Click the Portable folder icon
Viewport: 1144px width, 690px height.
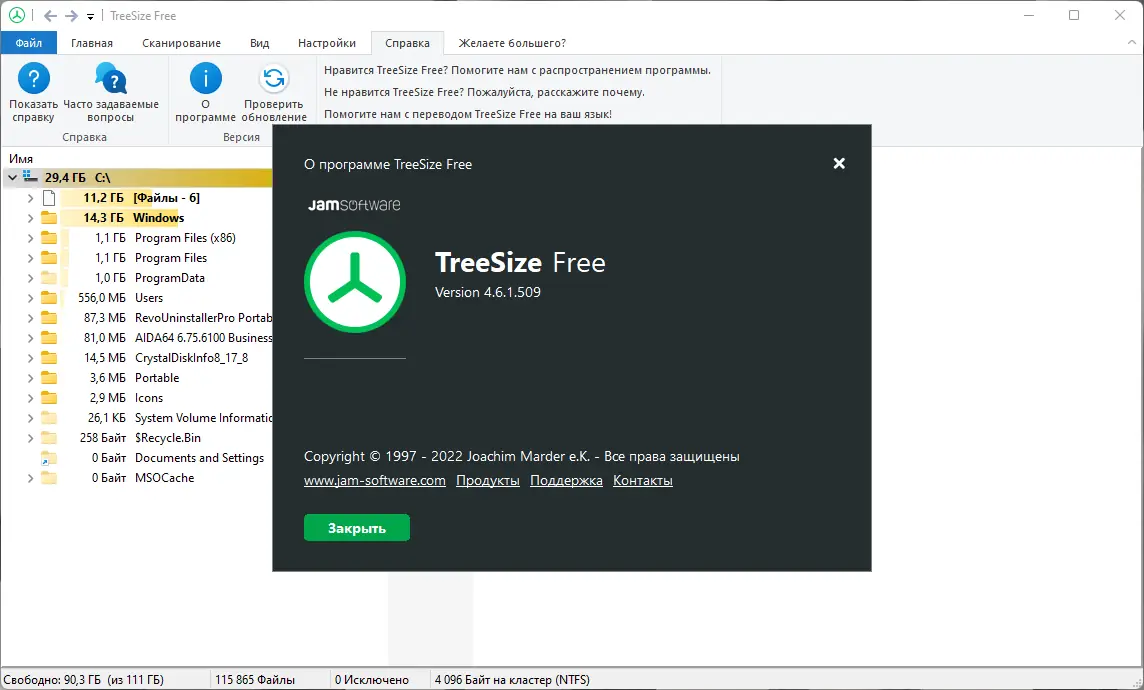pyautogui.click(x=49, y=378)
